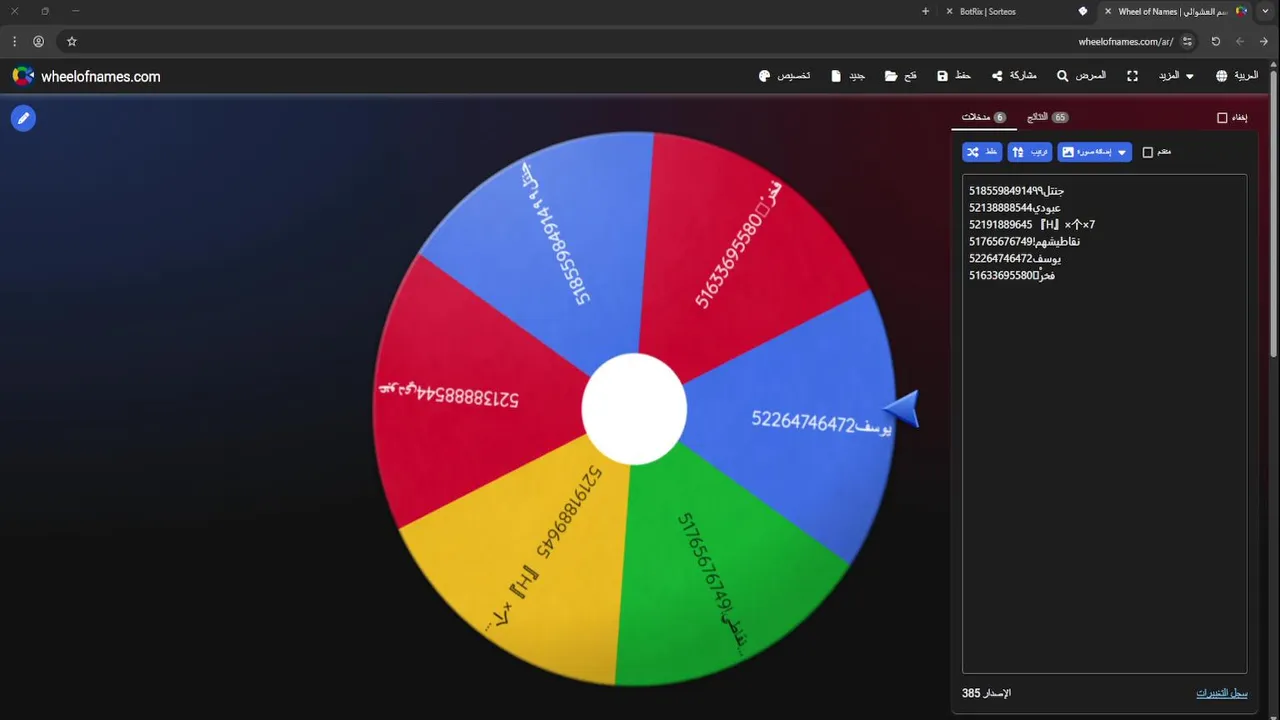Viewport: 1280px width, 720px height.
Task: Sort entries with the ترتيب button
Action: click(x=1030, y=152)
